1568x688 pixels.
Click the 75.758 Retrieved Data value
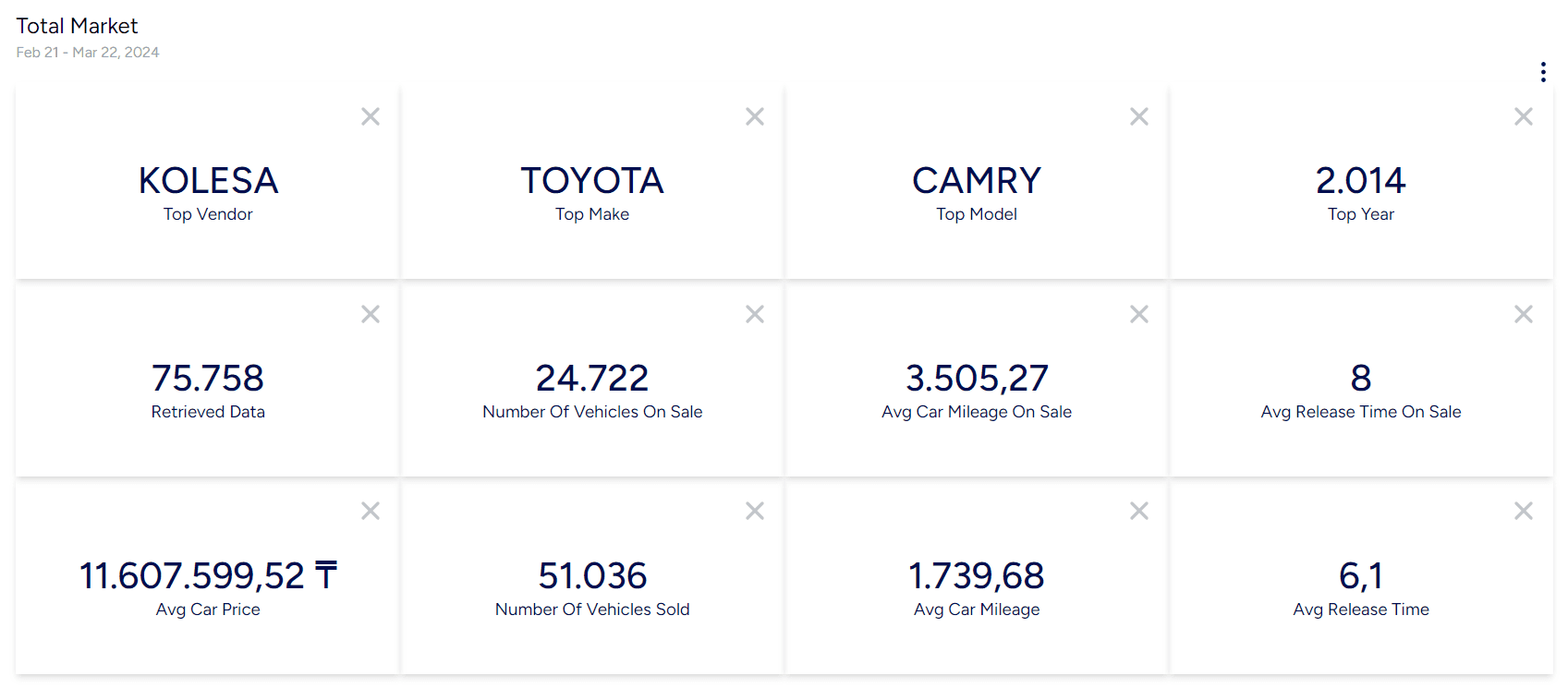pos(208,378)
